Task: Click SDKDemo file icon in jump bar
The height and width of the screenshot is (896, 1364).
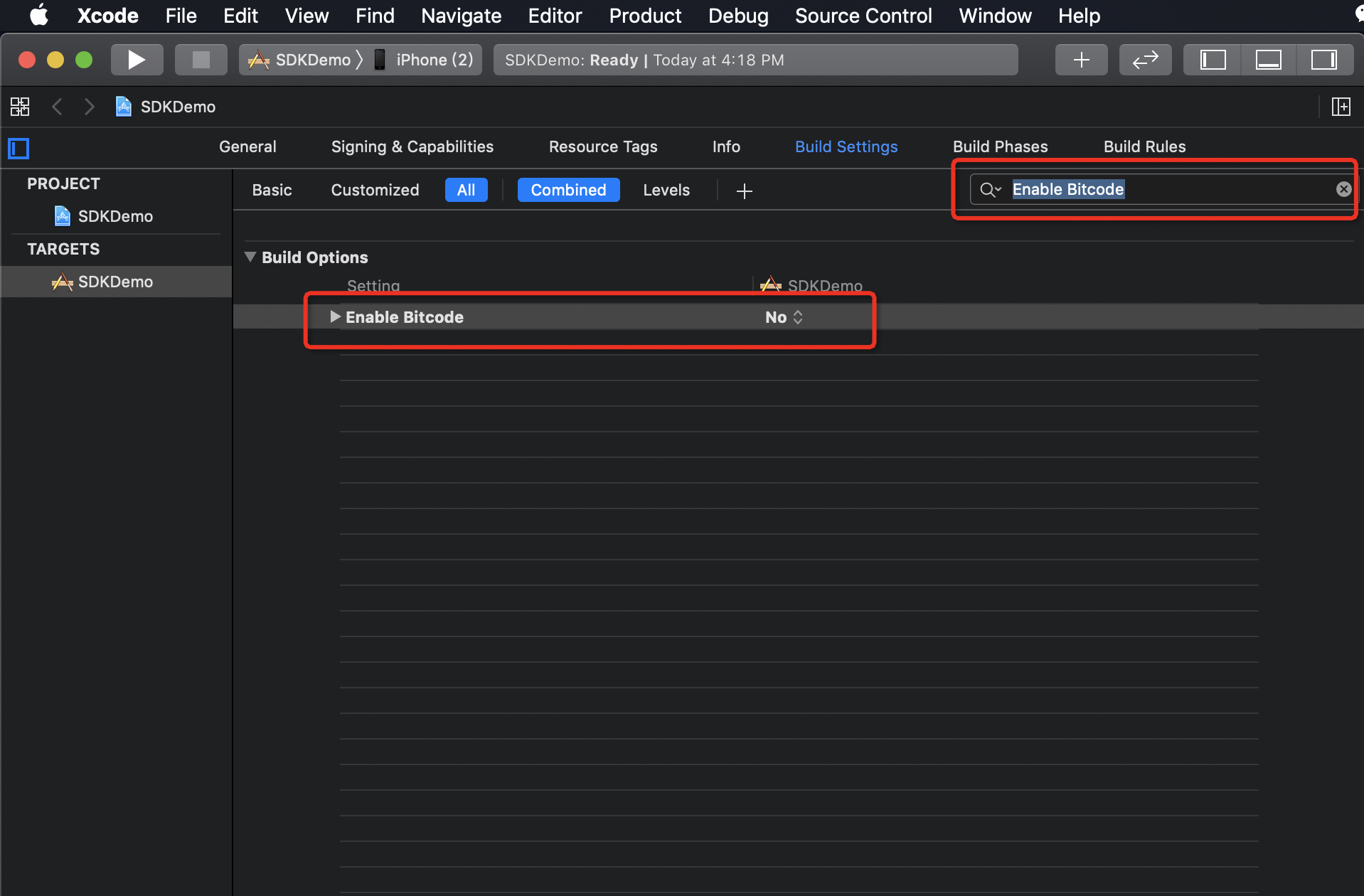Action: point(124,107)
